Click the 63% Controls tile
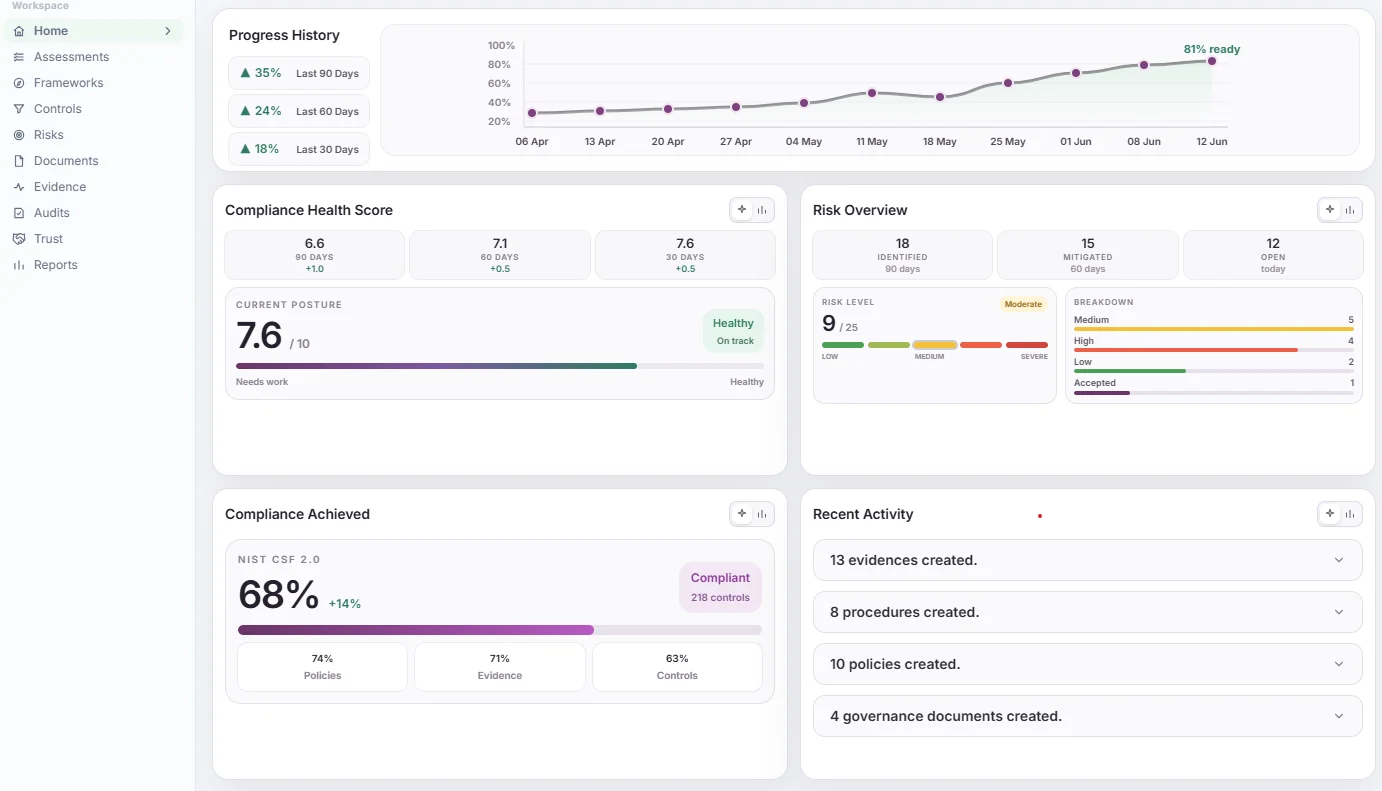 677,667
